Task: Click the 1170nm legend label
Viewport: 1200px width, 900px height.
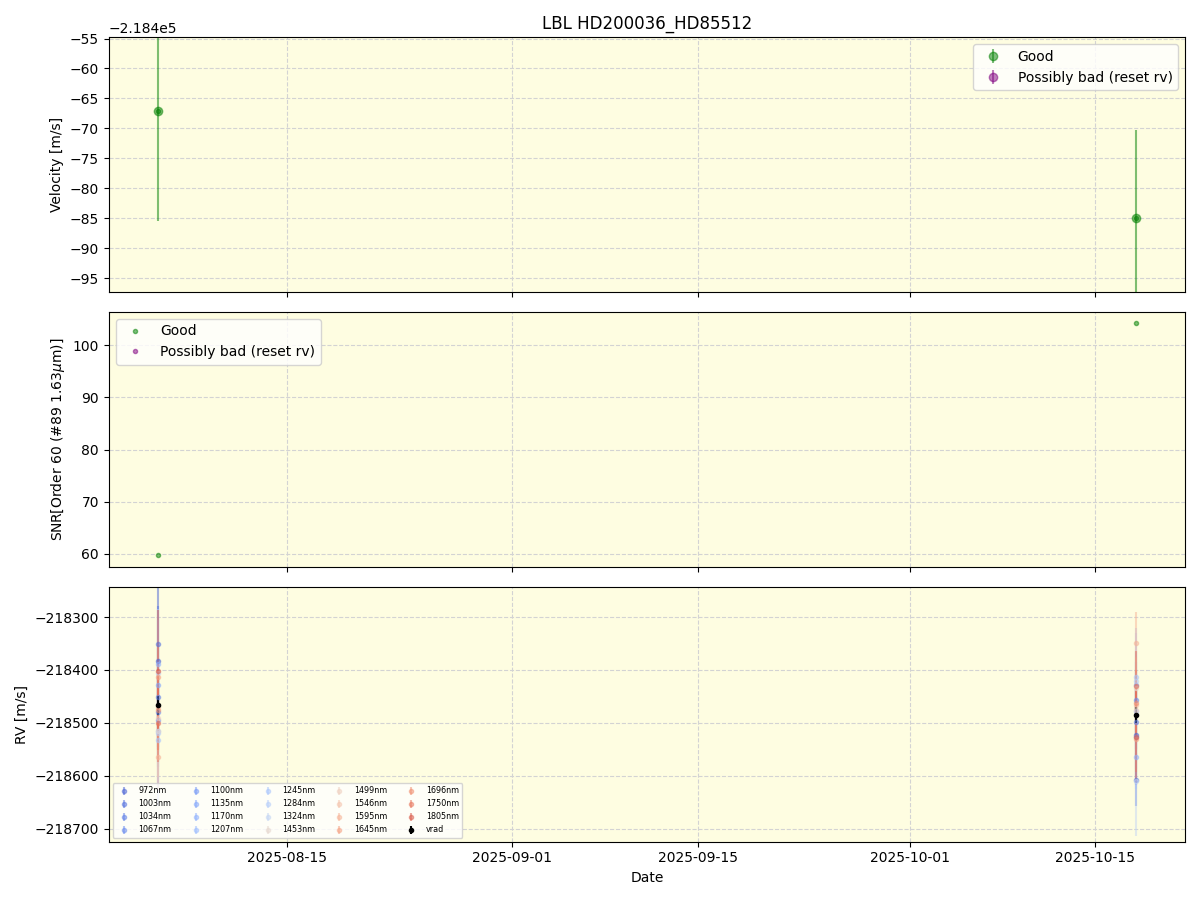Action: pos(226,816)
